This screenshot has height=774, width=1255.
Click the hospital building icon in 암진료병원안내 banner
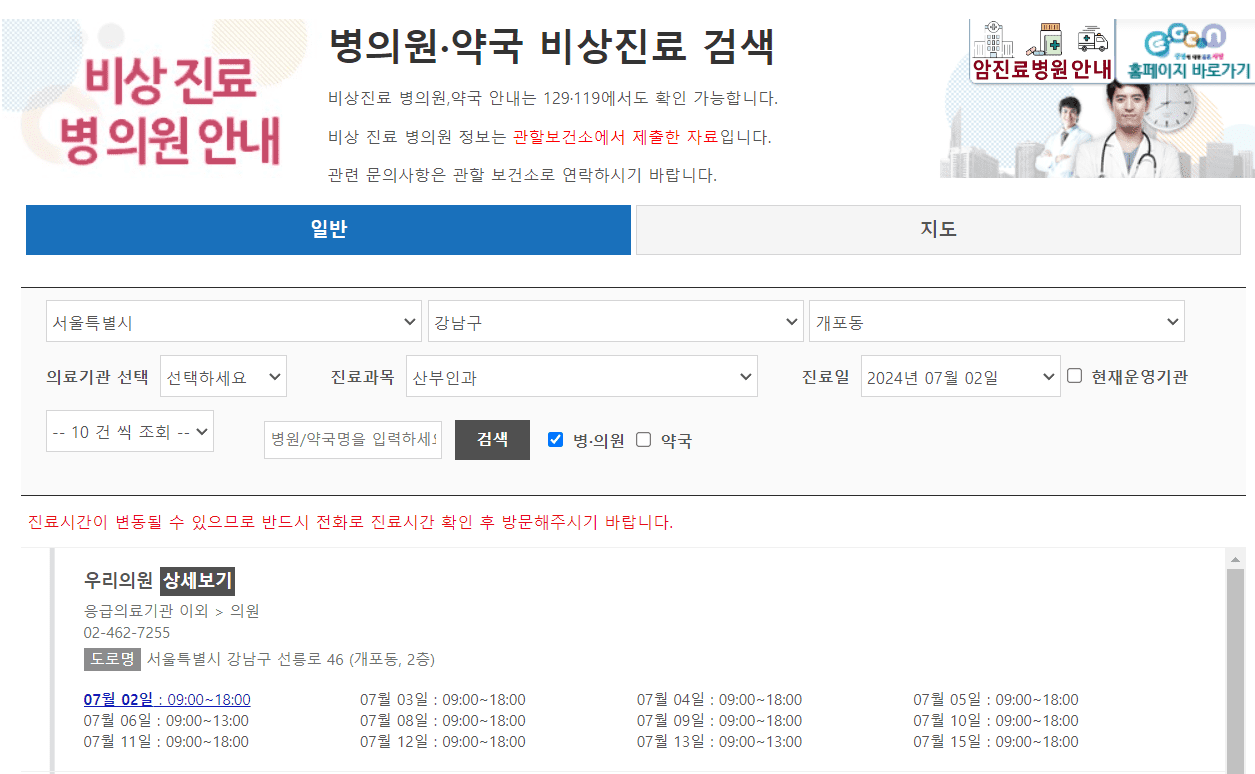click(x=994, y=40)
